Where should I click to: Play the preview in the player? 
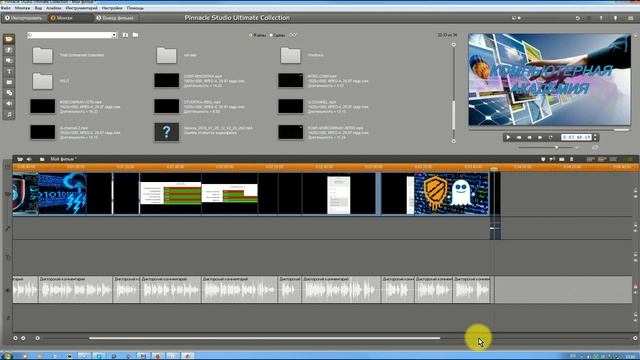point(508,138)
